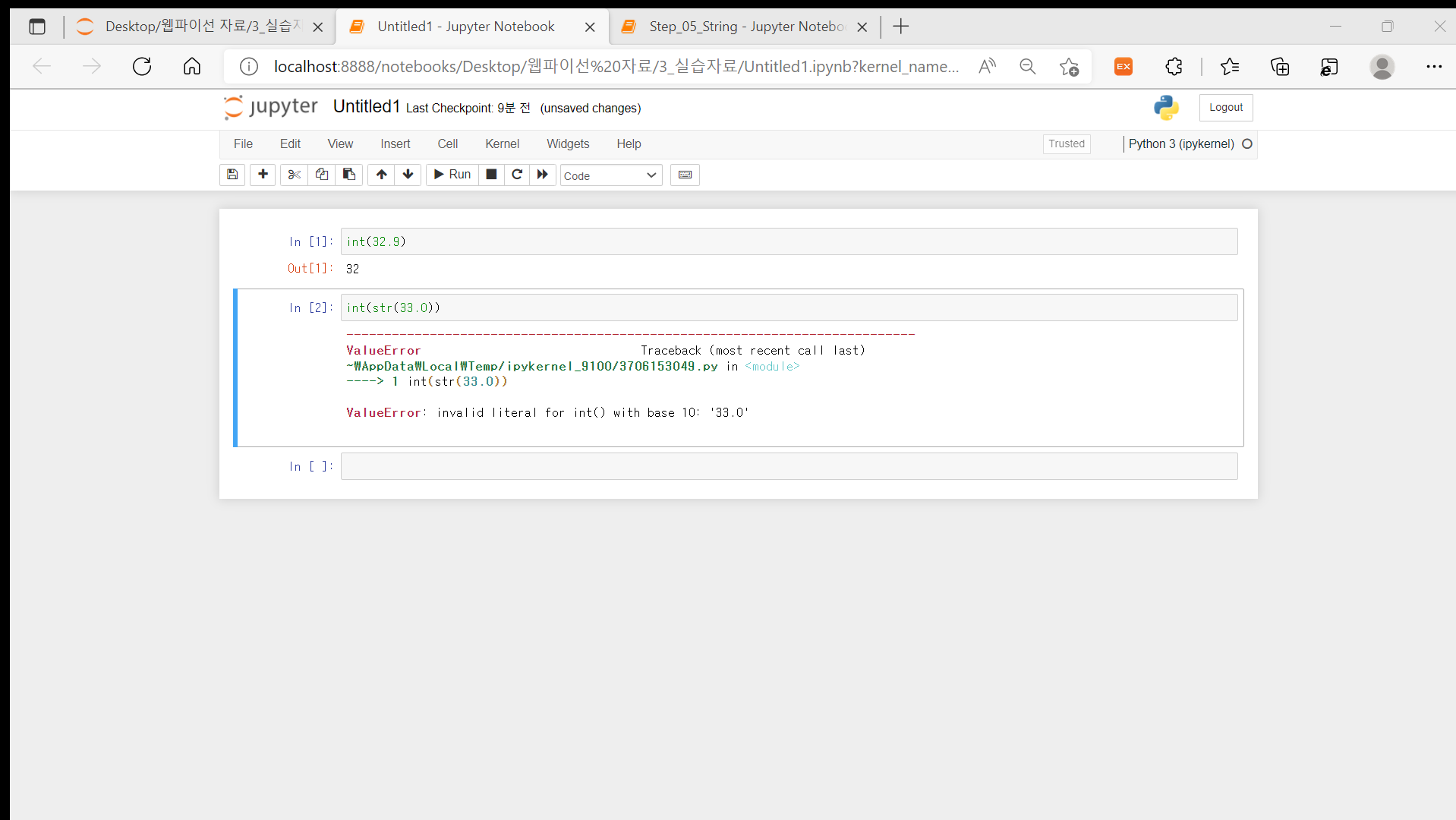The height and width of the screenshot is (820, 1456).
Task: Click the kernel idle indicator circle
Action: click(x=1247, y=143)
